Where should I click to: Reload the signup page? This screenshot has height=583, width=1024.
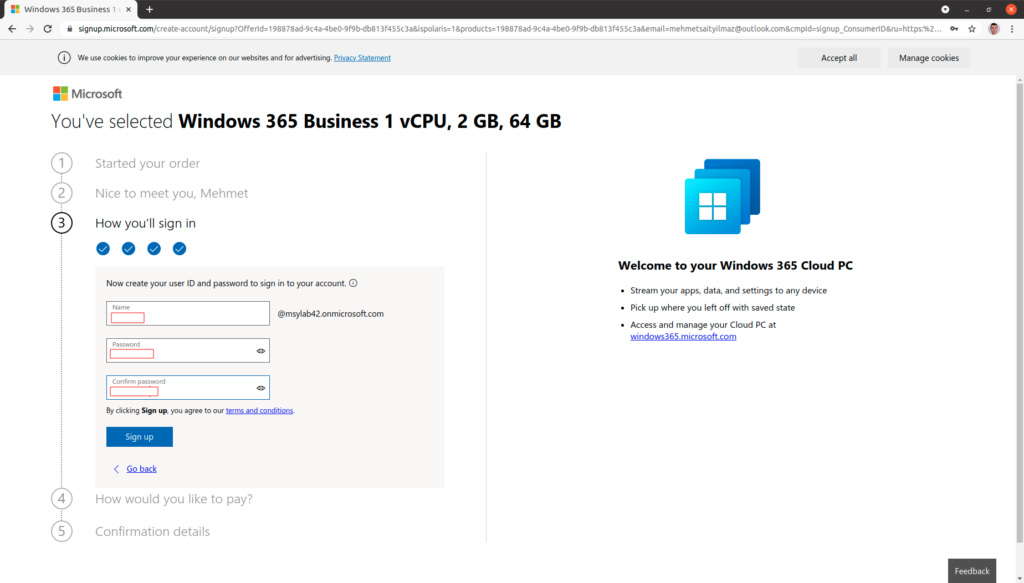48,29
